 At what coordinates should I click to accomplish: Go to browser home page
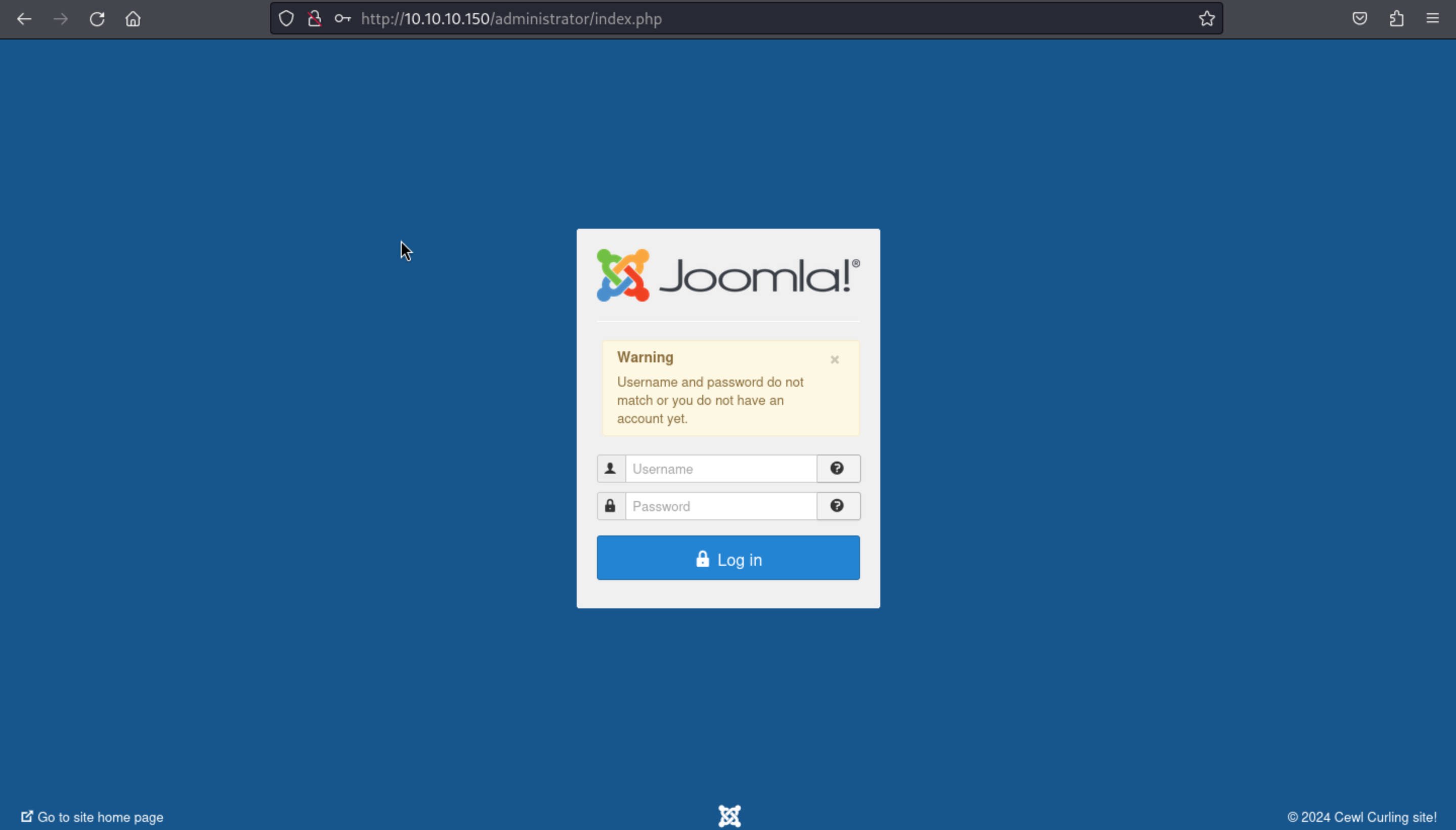tap(133, 19)
